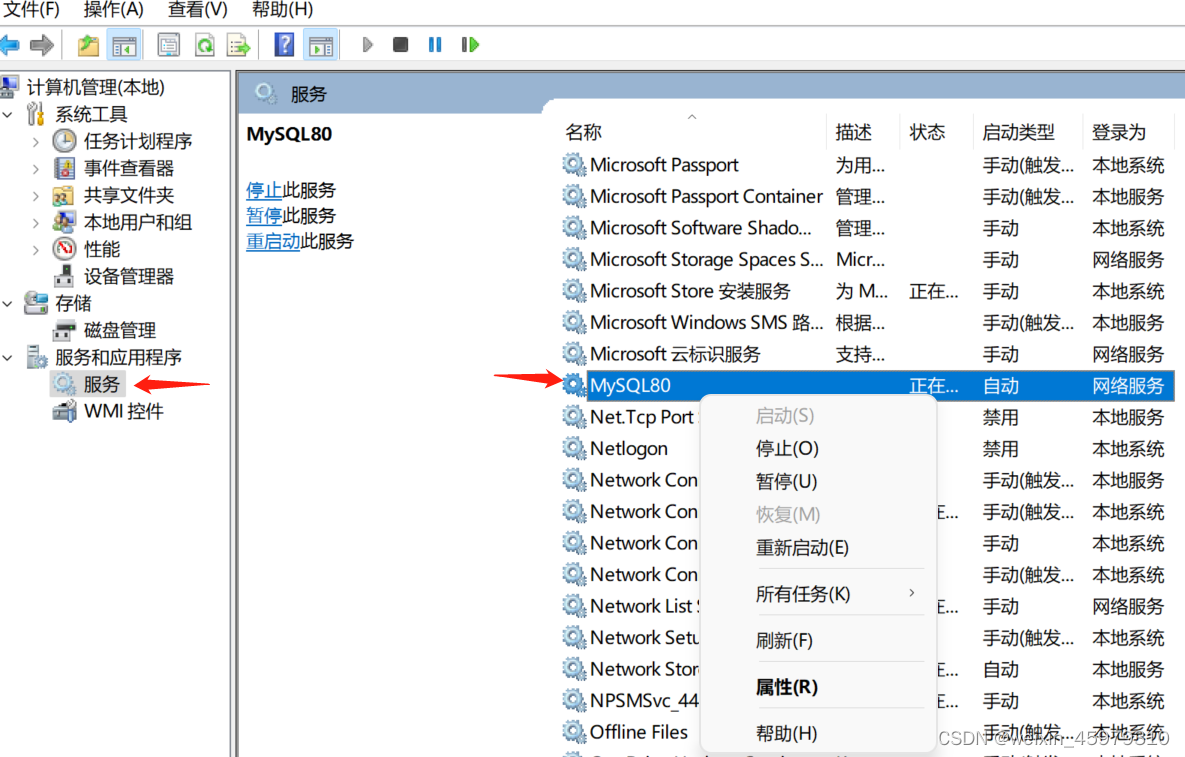Select Microsoft Windows SMS service row
Viewport: 1185px width, 757px height.
(x=868, y=323)
